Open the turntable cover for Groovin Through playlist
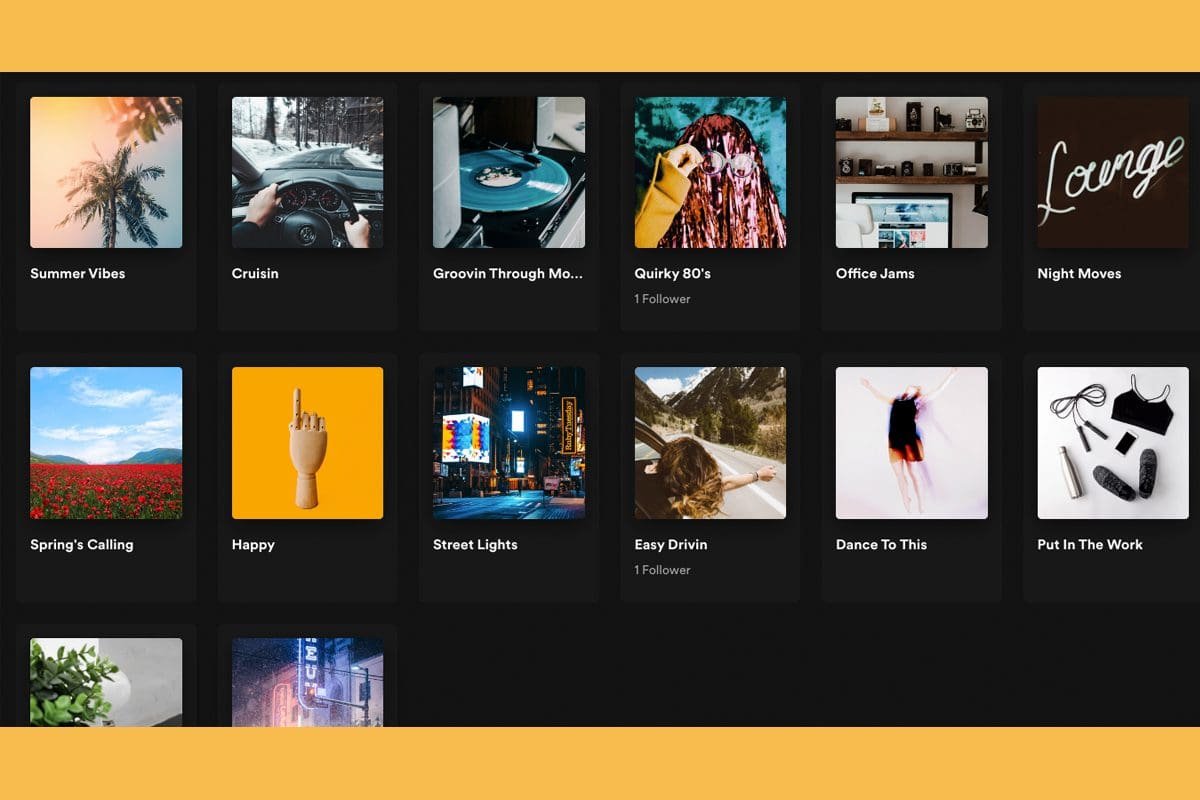This screenshot has width=1200, height=800. coord(509,172)
